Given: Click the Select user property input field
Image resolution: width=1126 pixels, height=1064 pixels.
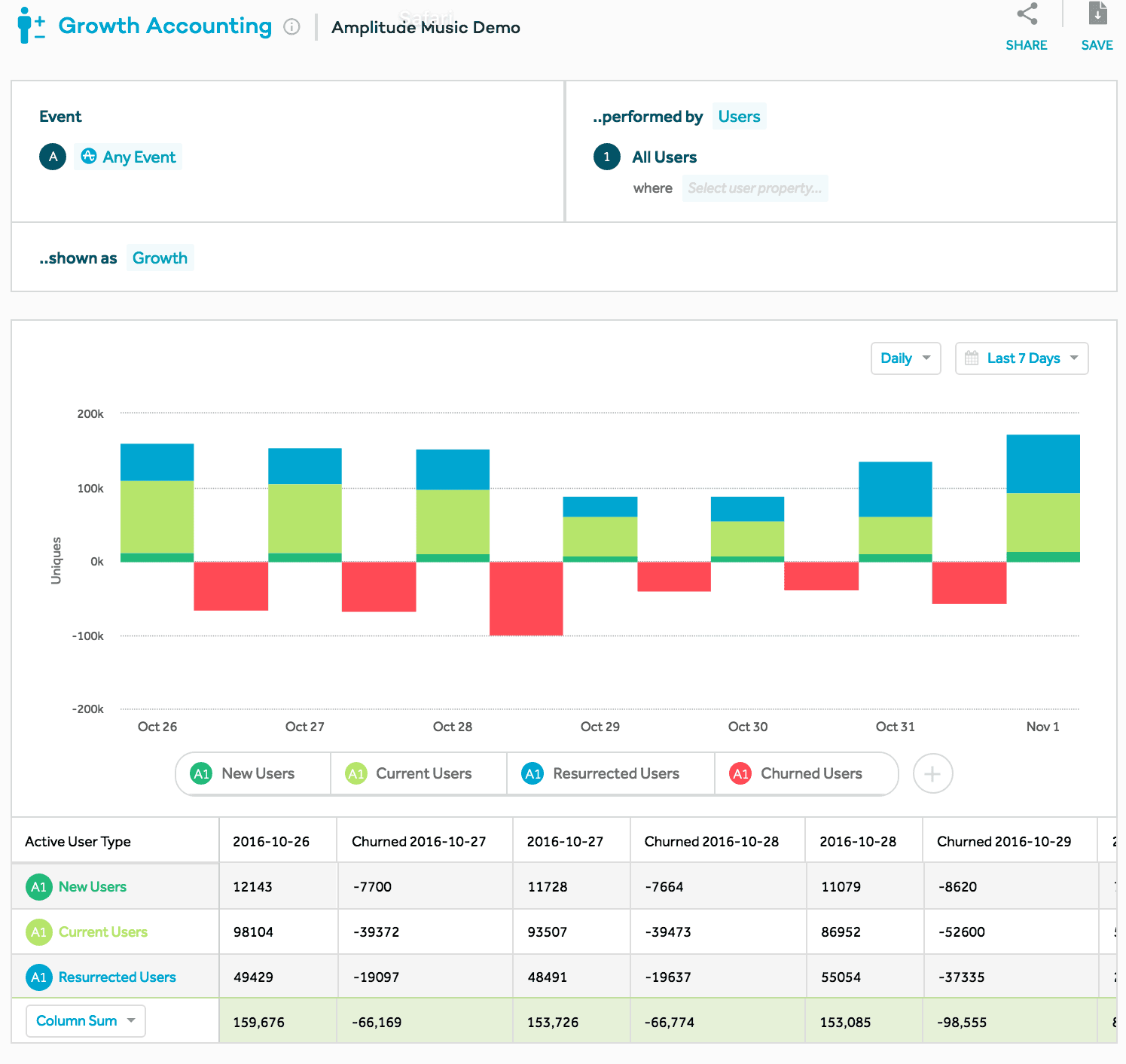Looking at the screenshot, I should pos(755,188).
